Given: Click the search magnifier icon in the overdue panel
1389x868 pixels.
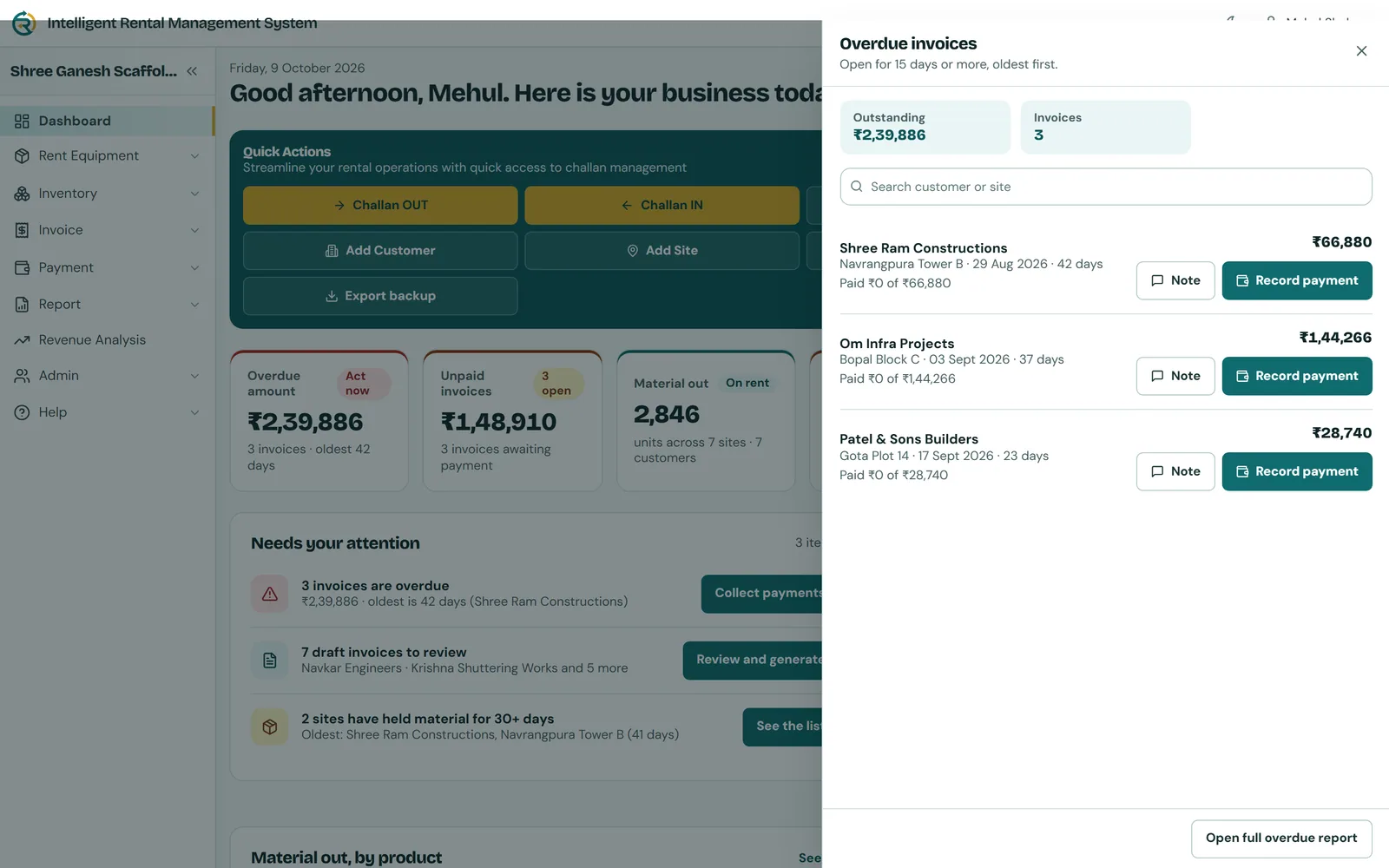Looking at the screenshot, I should [857, 187].
